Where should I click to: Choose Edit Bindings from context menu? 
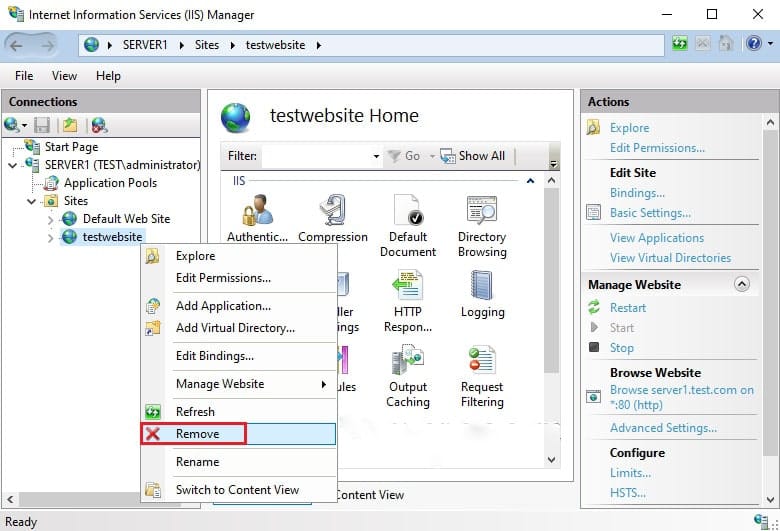coord(239,356)
